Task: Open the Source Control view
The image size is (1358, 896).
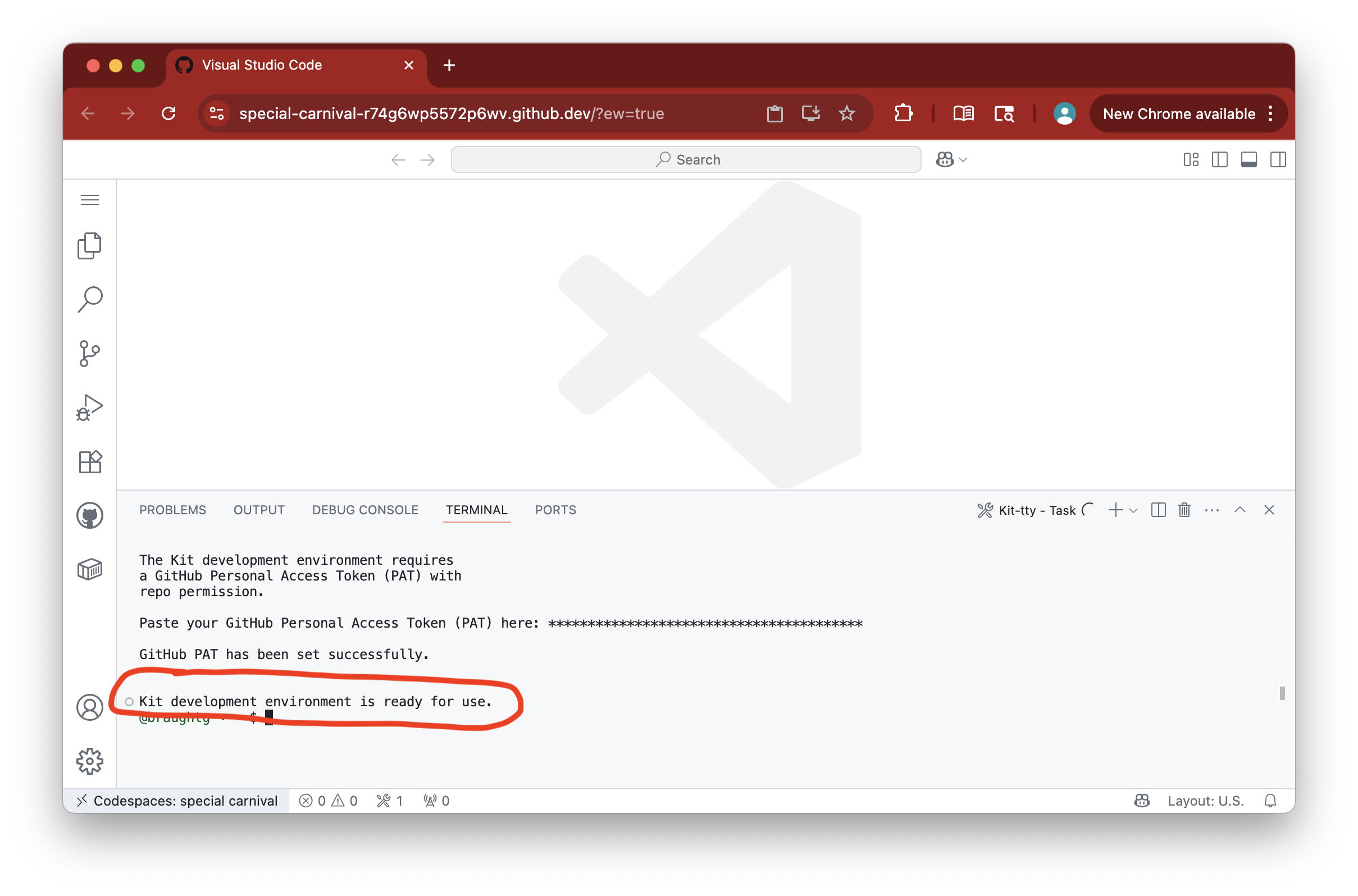Action: click(90, 354)
